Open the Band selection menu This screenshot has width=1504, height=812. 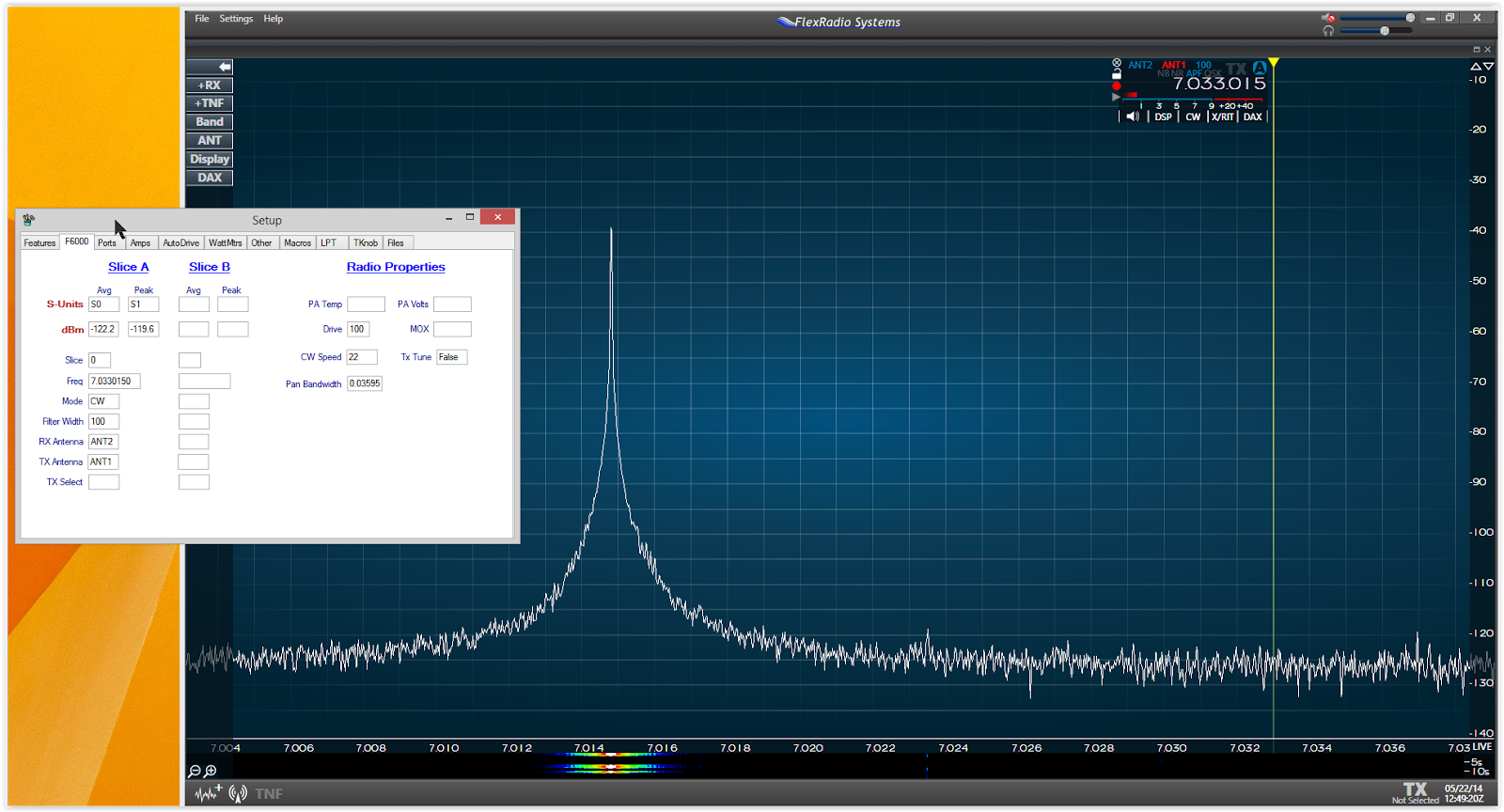click(210, 122)
